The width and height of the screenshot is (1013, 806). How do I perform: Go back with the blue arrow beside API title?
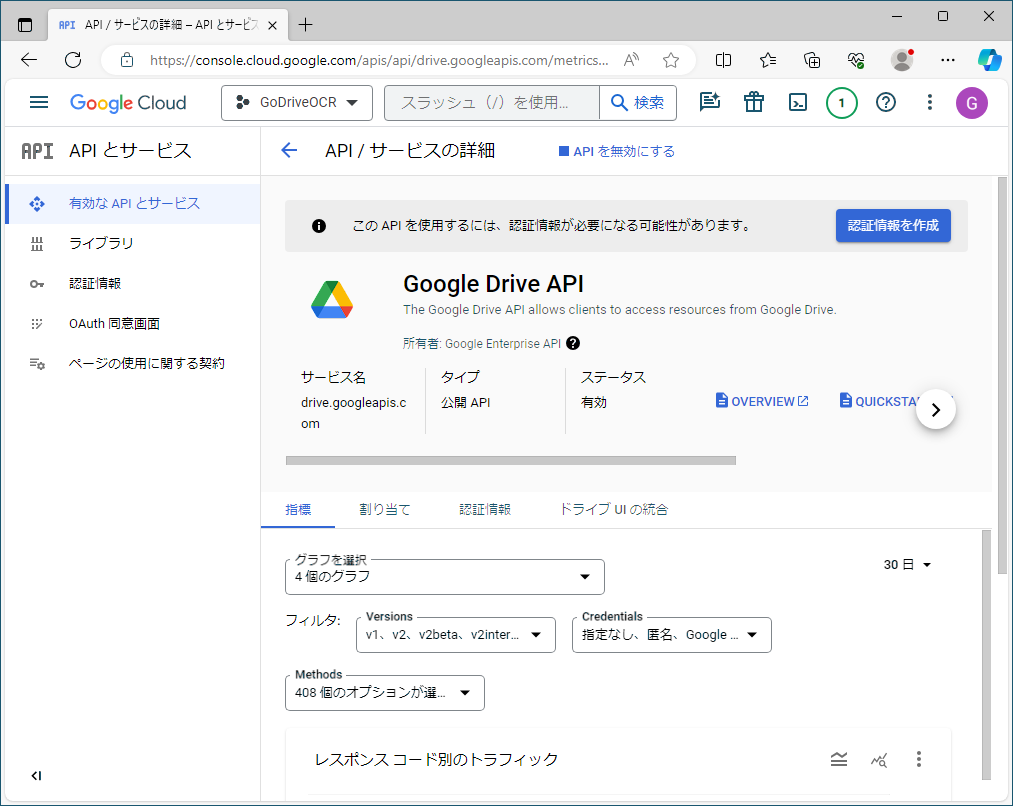289,150
